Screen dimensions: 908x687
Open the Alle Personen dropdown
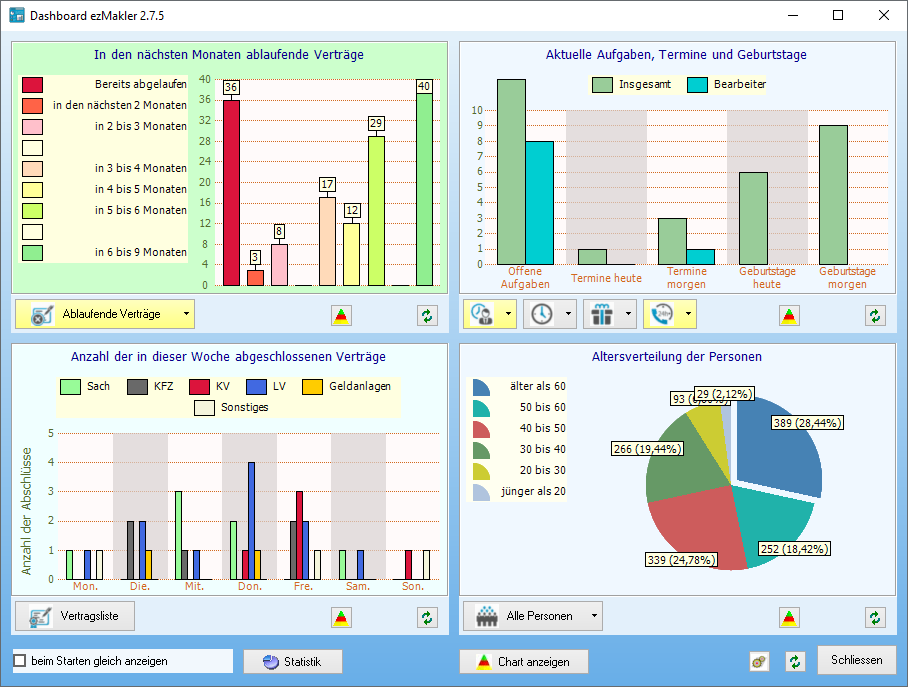[594, 616]
